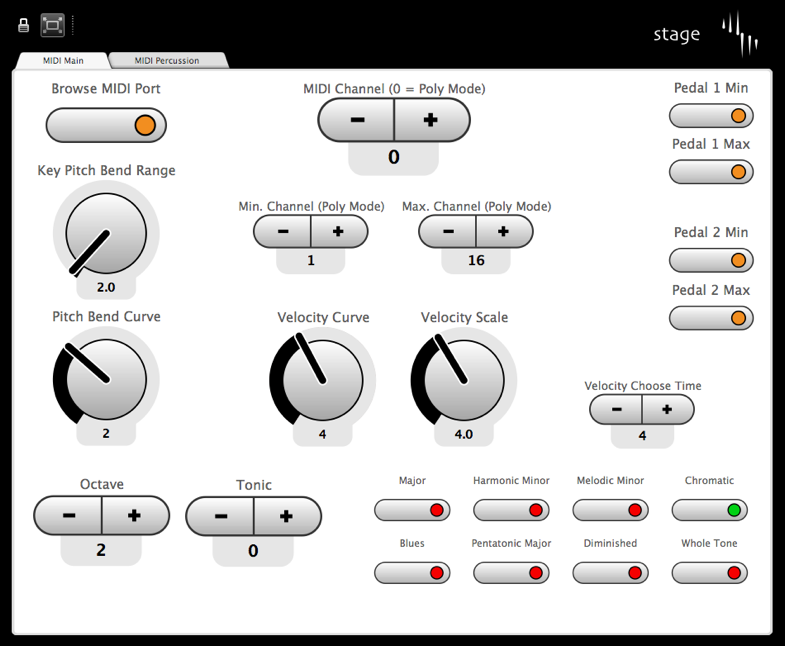
Task: Enable the Whole Tone scale switch
Action: point(709,573)
